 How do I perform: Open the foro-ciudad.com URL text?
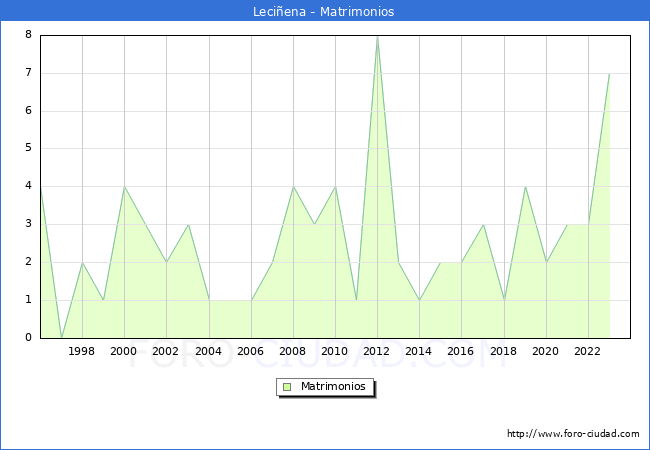click(x=573, y=434)
